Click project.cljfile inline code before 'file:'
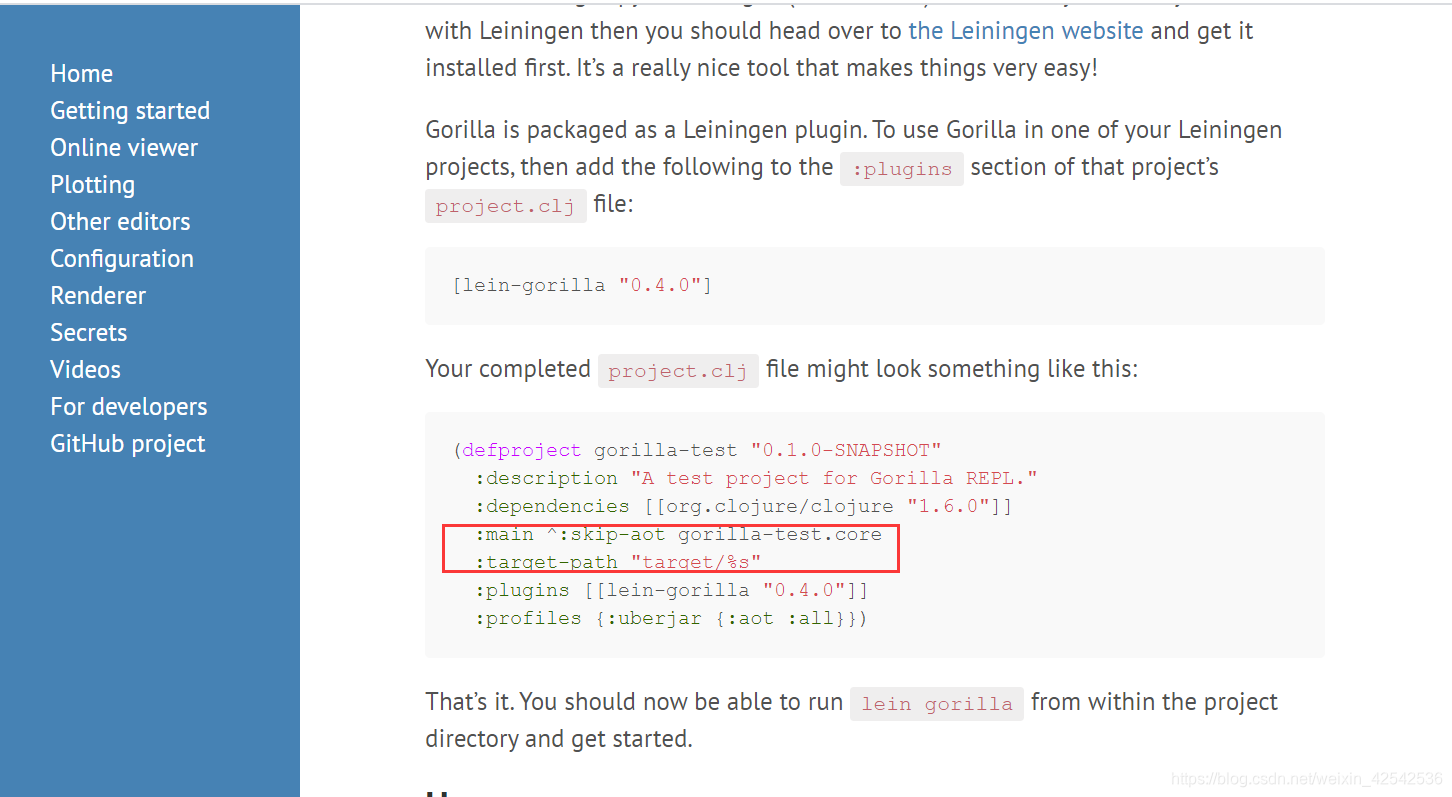The height and width of the screenshot is (797, 1452). point(506,206)
